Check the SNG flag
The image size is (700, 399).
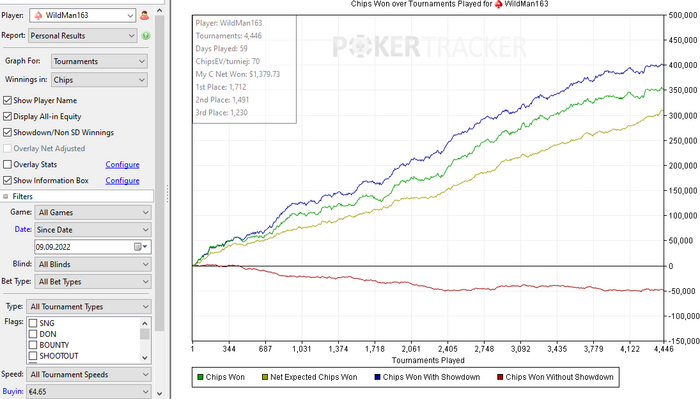coord(33,323)
